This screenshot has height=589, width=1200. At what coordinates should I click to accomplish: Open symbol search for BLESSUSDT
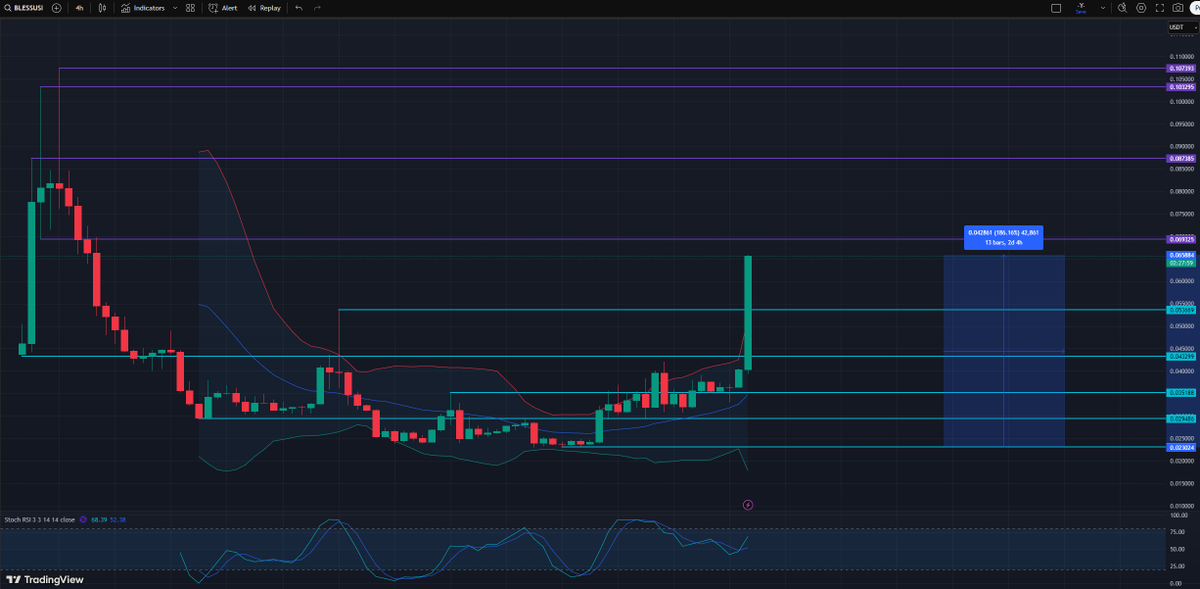pos(22,7)
